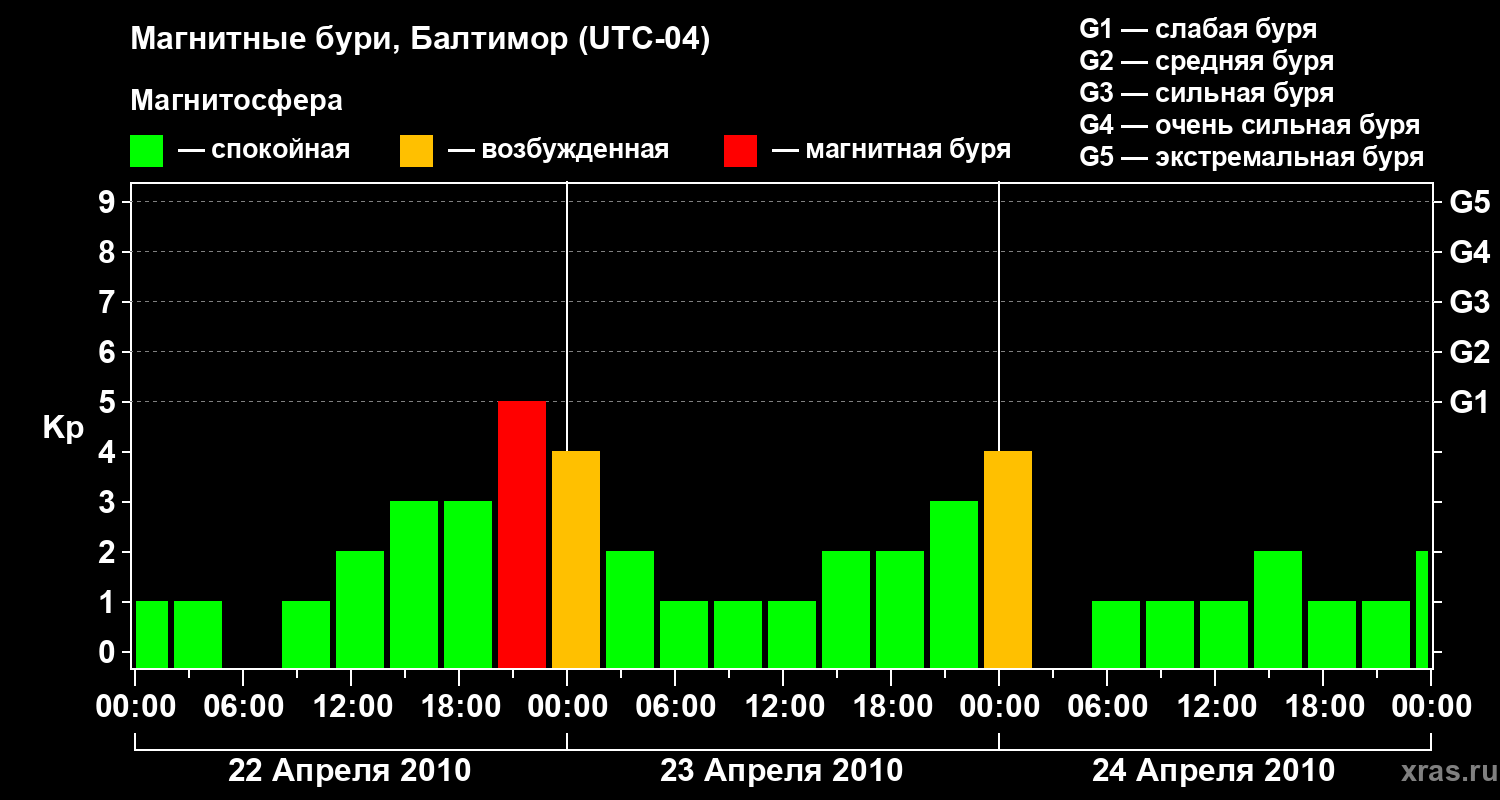Click the legend text '— магнитная буря'

pos(891,150)
